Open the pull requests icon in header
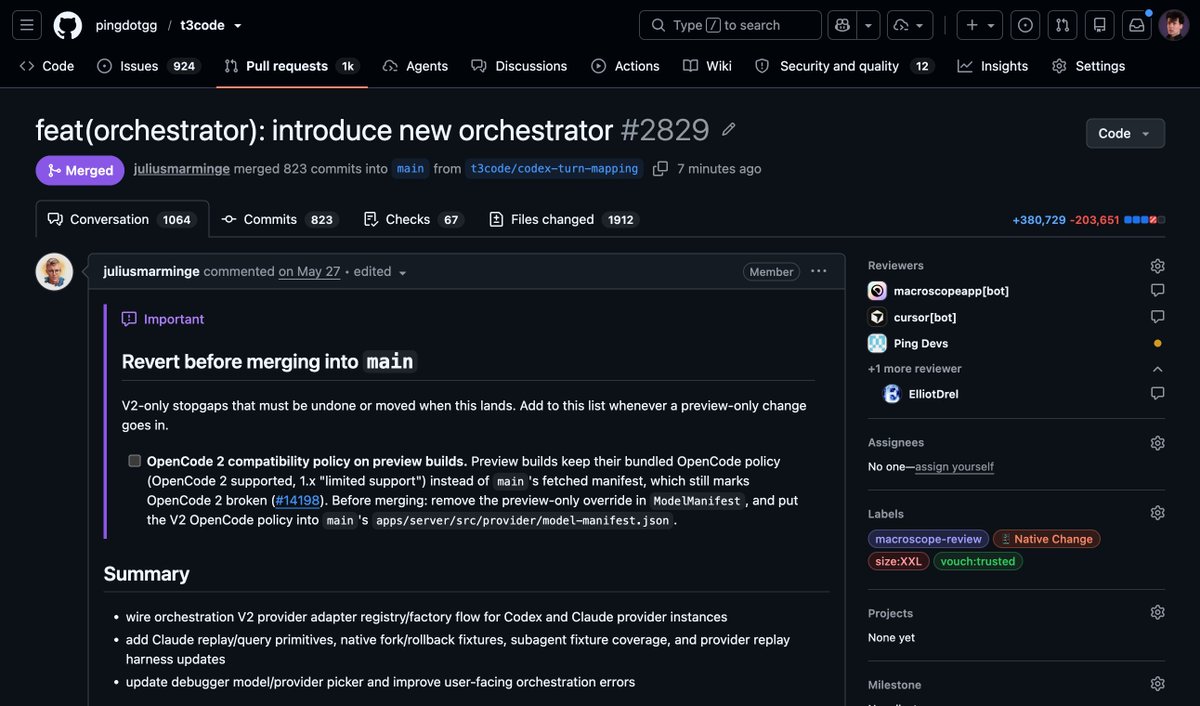This screenshot has height=706, width=1200. point(1063,25)
